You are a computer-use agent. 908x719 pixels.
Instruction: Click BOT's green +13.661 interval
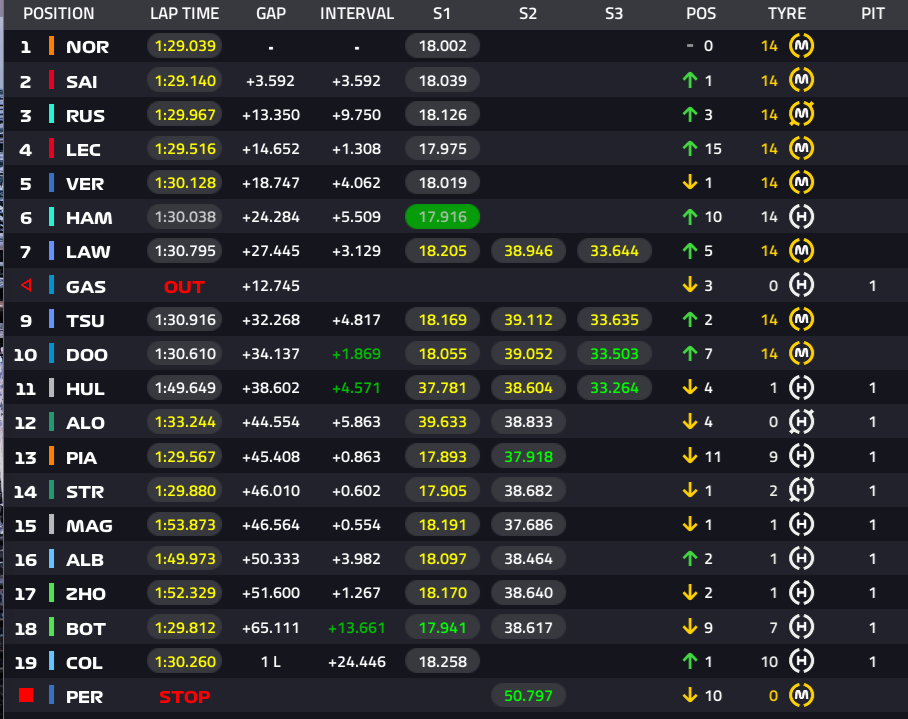357,628
